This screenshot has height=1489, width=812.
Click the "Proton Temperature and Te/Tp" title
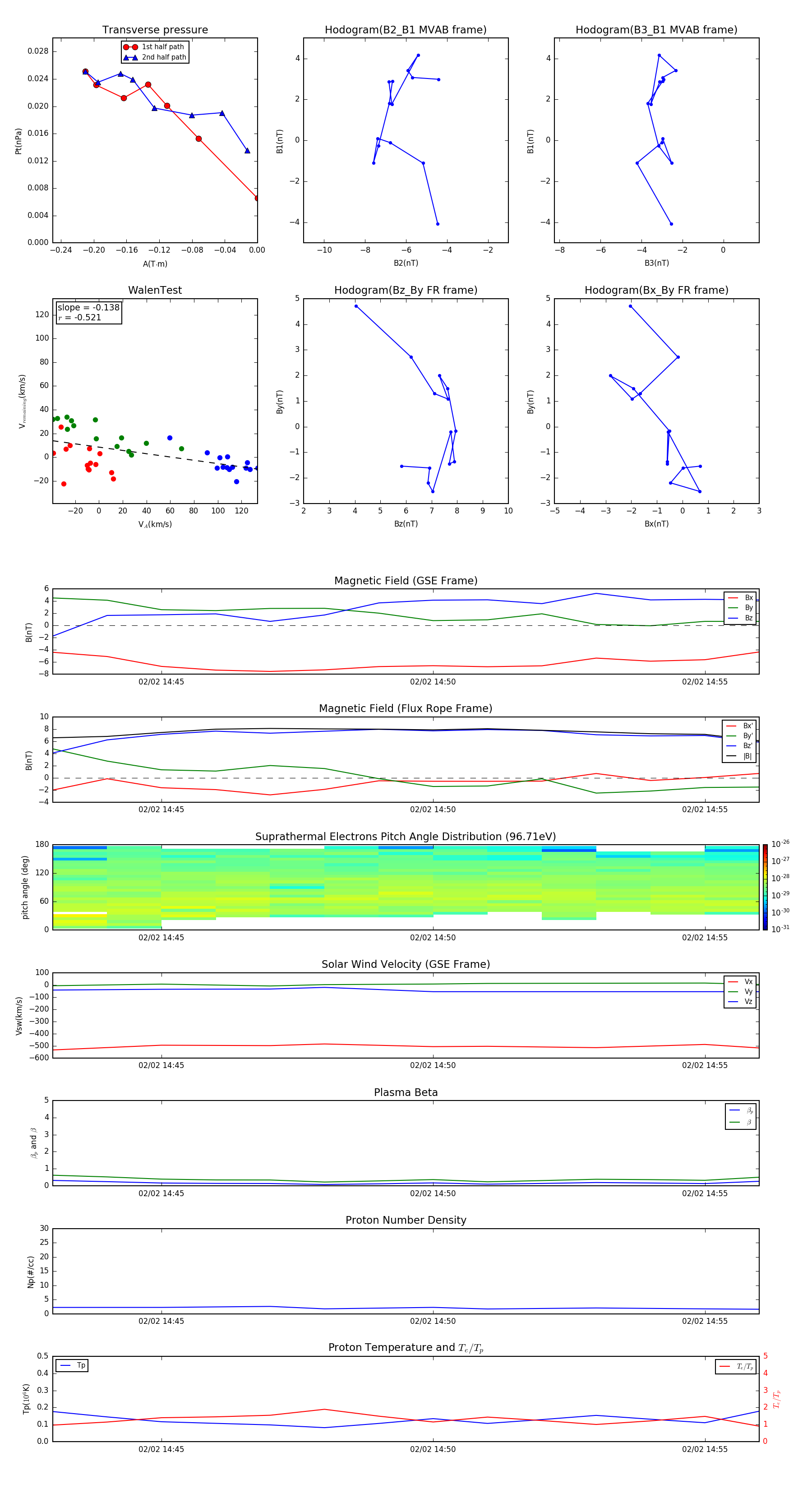coord(406,1348)
